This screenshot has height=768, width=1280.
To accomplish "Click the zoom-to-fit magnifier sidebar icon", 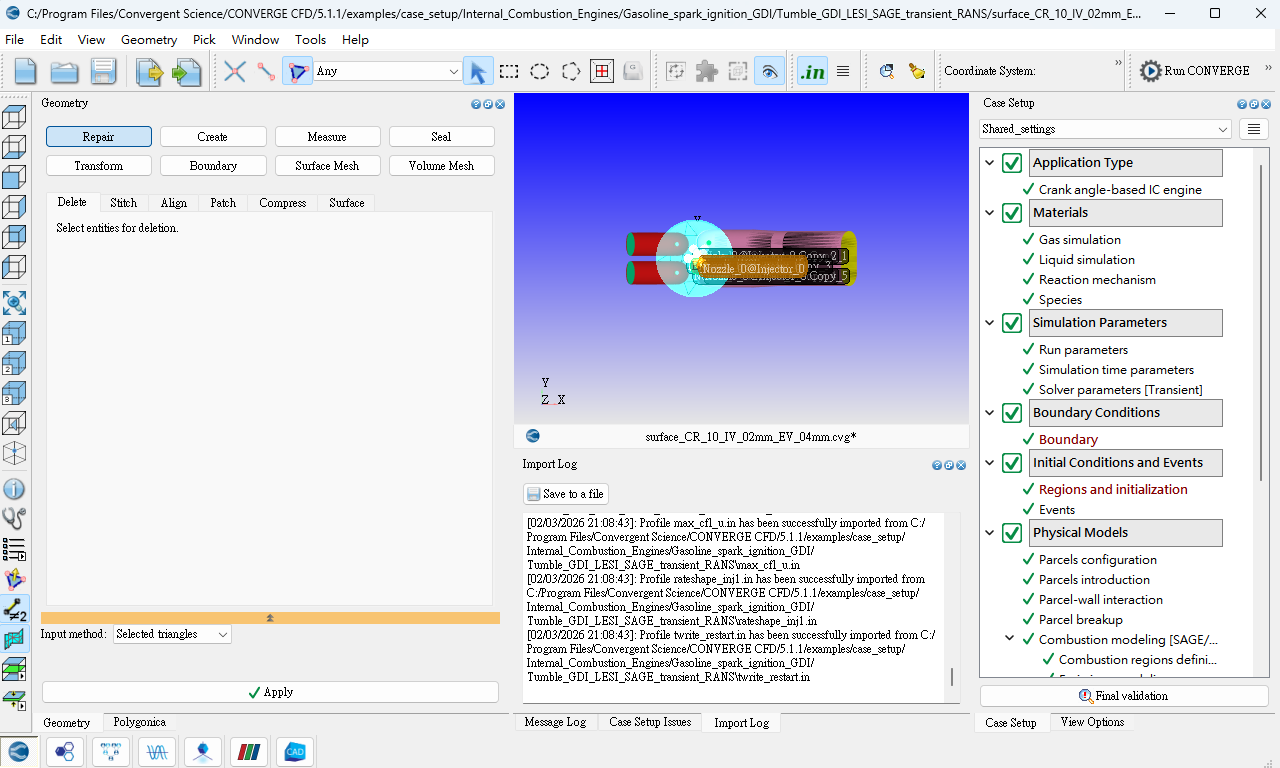I will pos(14,303).
